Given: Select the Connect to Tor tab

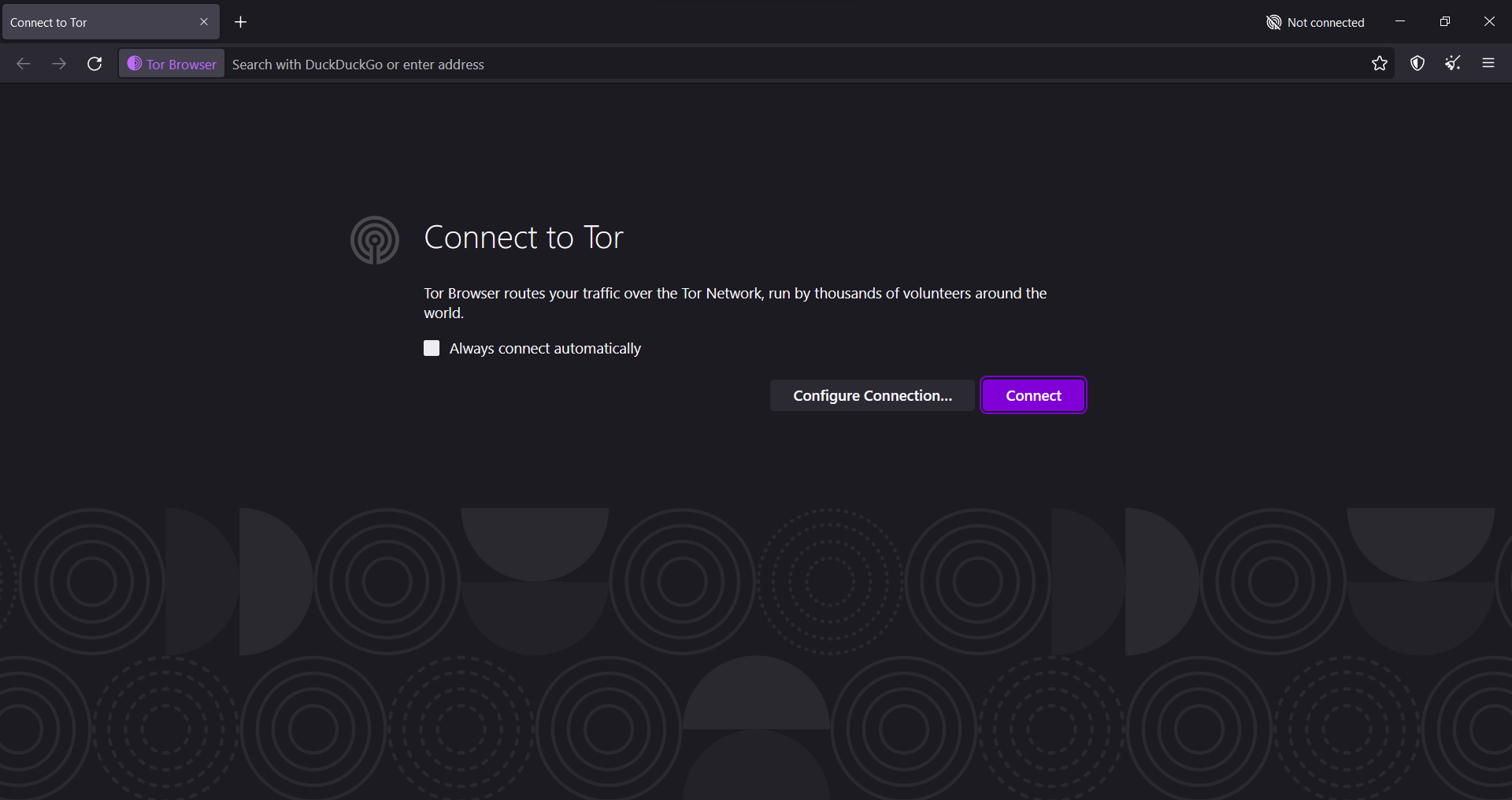Looking at the screenshot, I should [x=94, y=22].
